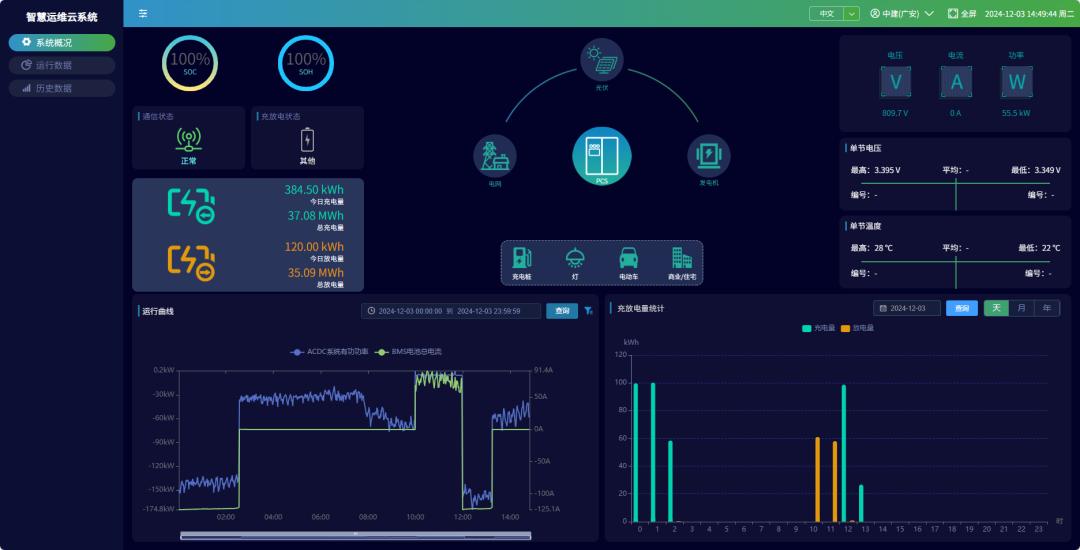Expand the 中建(广安) user dropdown
The image size is (1080, 550).
901,14
